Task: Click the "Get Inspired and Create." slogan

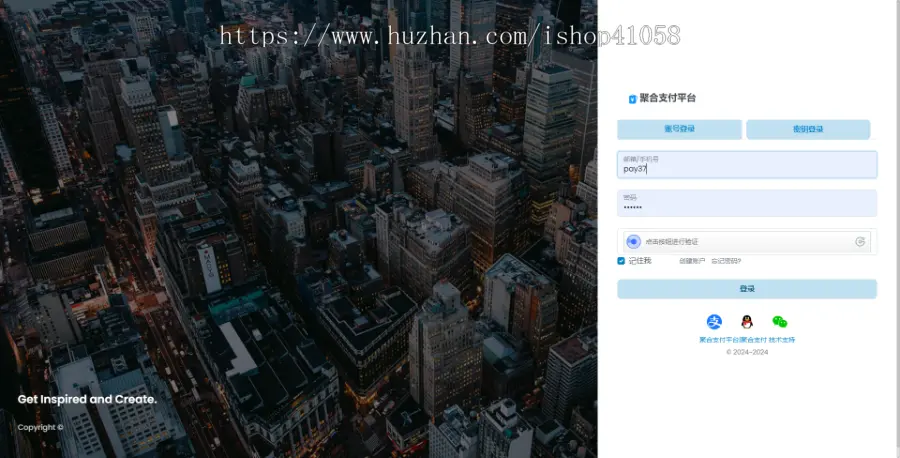Action: click(x=87, y=399)
